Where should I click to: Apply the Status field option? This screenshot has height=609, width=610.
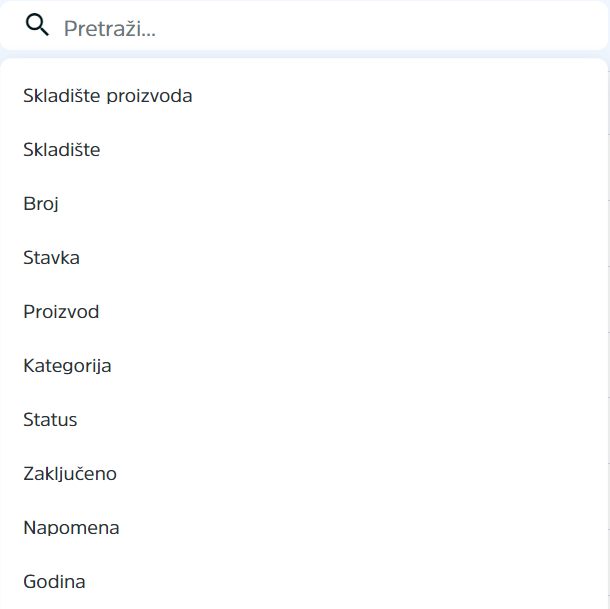coord(304,419)
